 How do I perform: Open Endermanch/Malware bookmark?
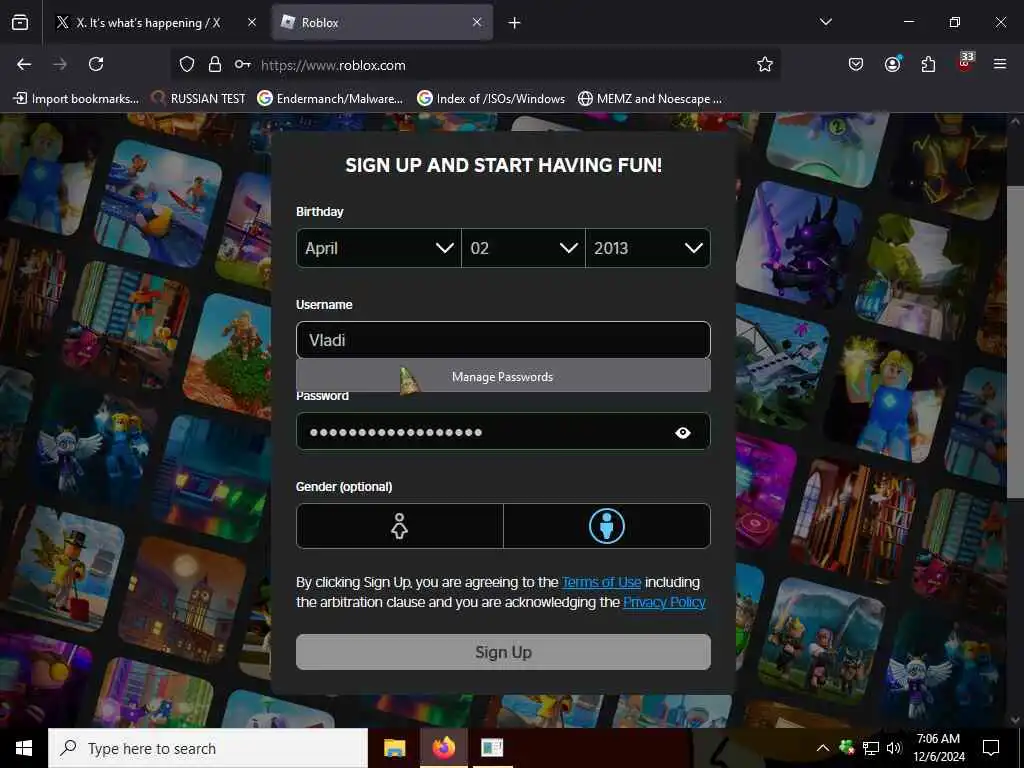pos(330,99)
